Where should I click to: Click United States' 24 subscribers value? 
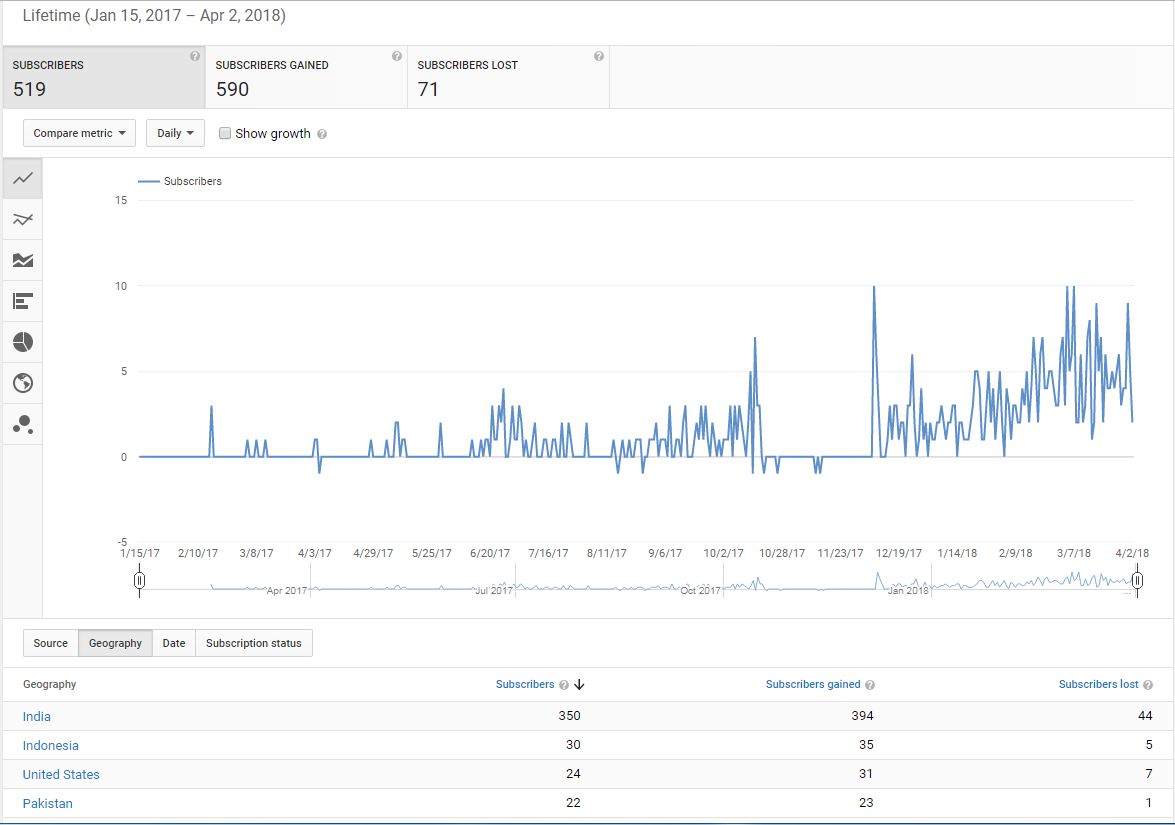(573, 773)
